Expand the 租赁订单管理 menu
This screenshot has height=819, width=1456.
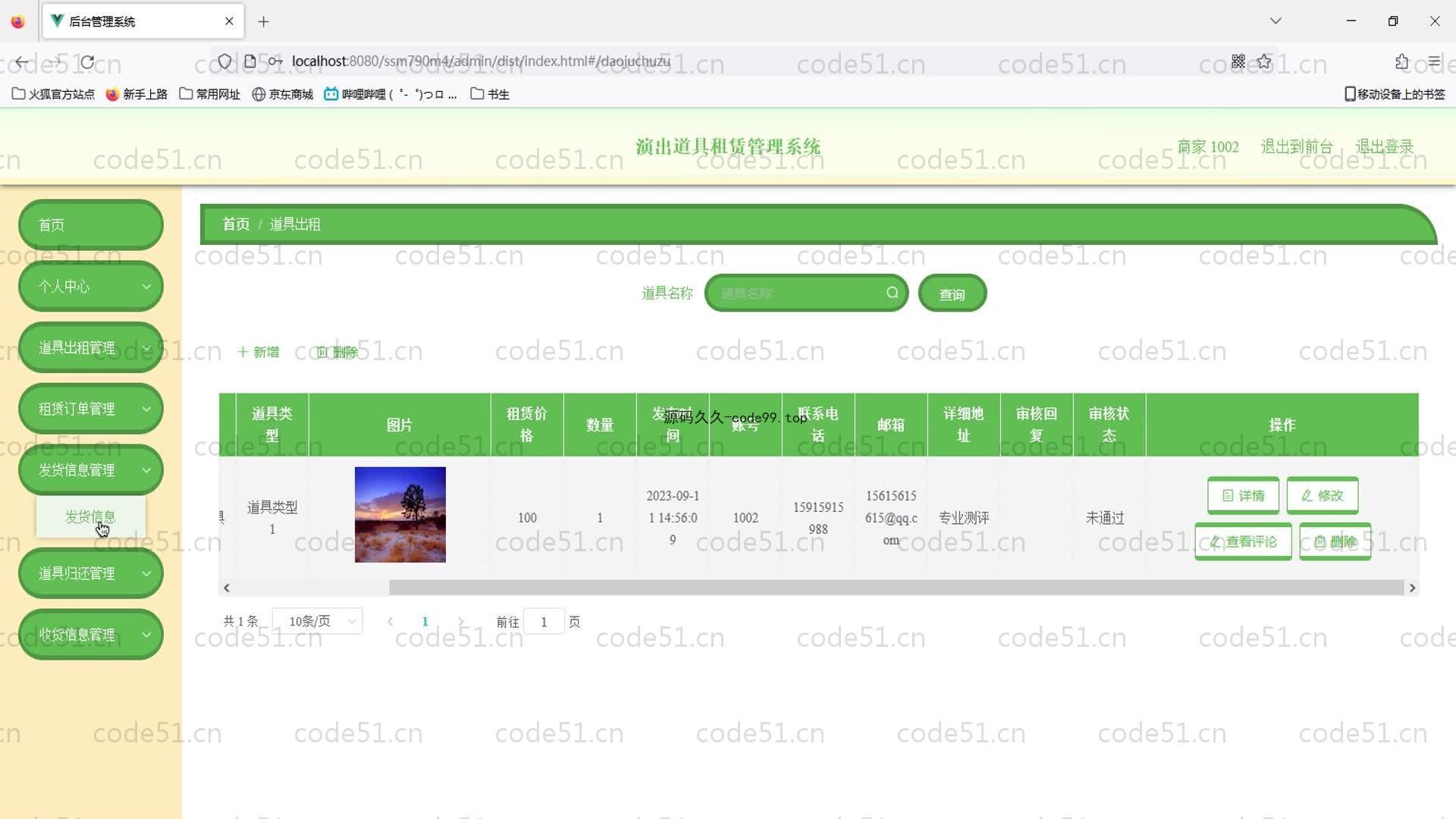point(91,409)
